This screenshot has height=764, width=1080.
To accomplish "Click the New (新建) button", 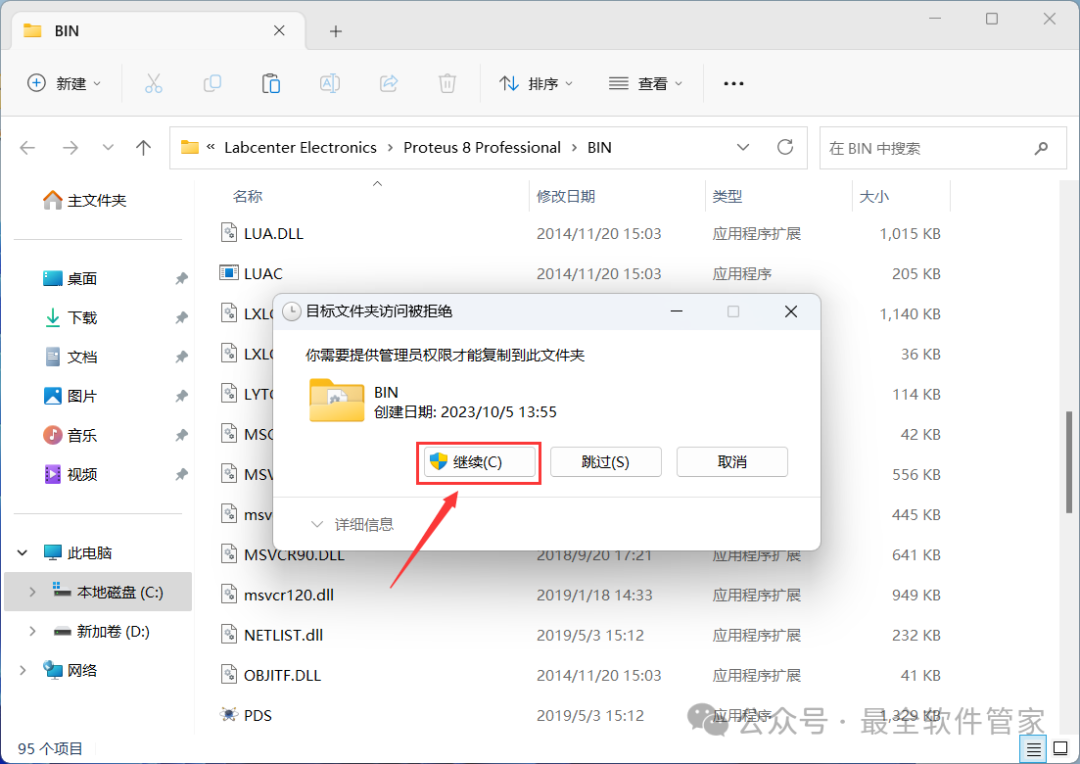I will point(64,83).
